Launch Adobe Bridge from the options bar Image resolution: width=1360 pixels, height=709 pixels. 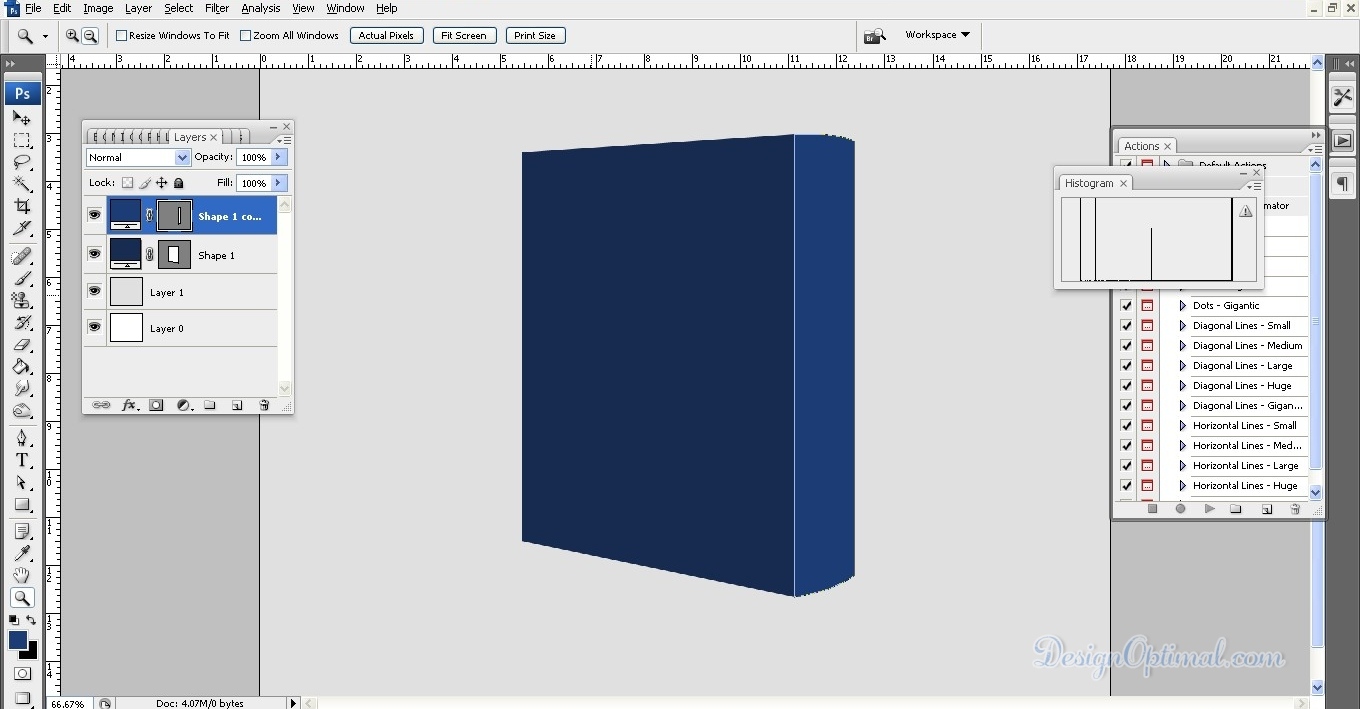tap(875, 36)
